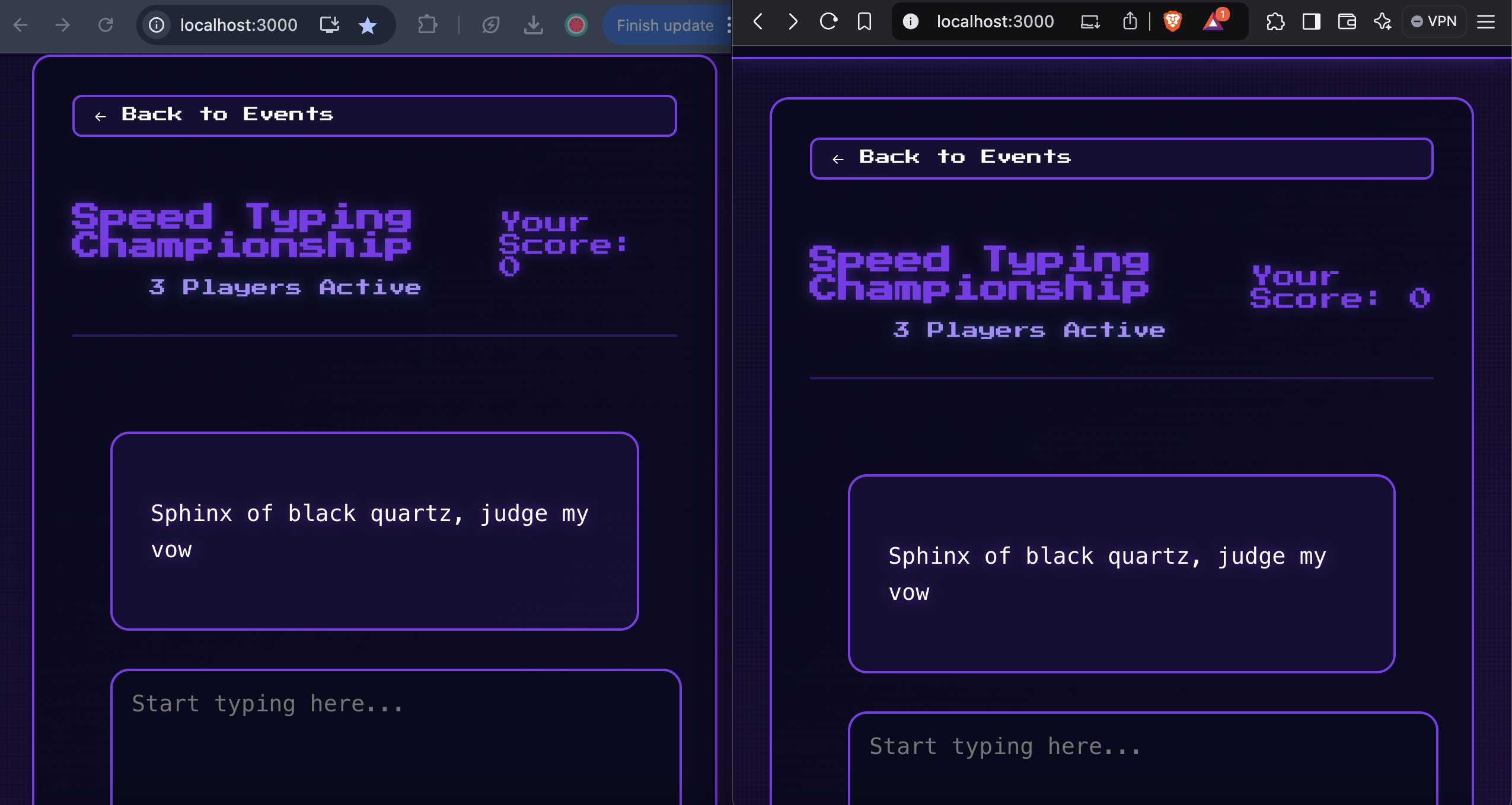Focus the typing field in left window

[x=395, y=738]
